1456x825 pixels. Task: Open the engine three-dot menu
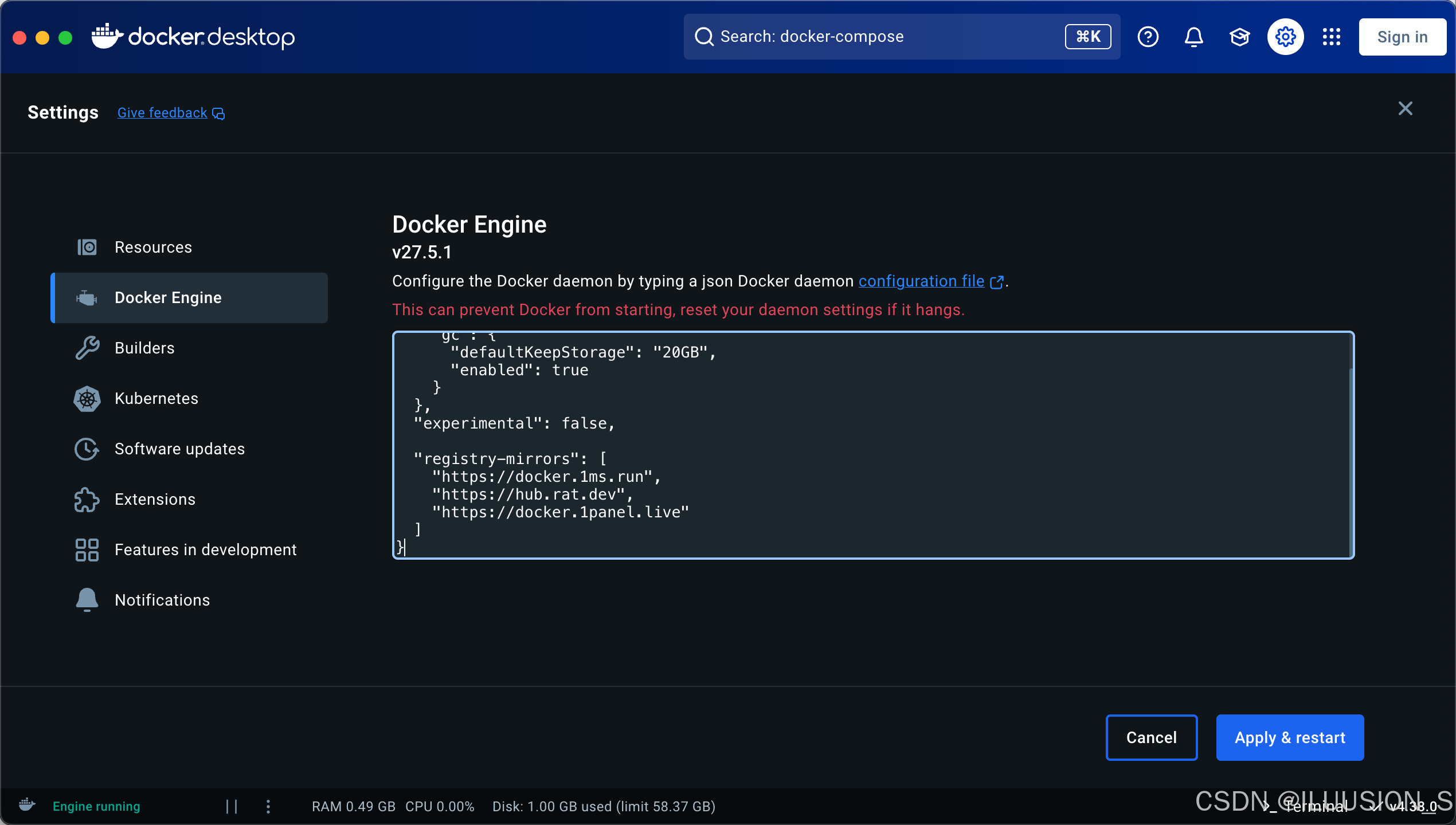pos(268,807)
